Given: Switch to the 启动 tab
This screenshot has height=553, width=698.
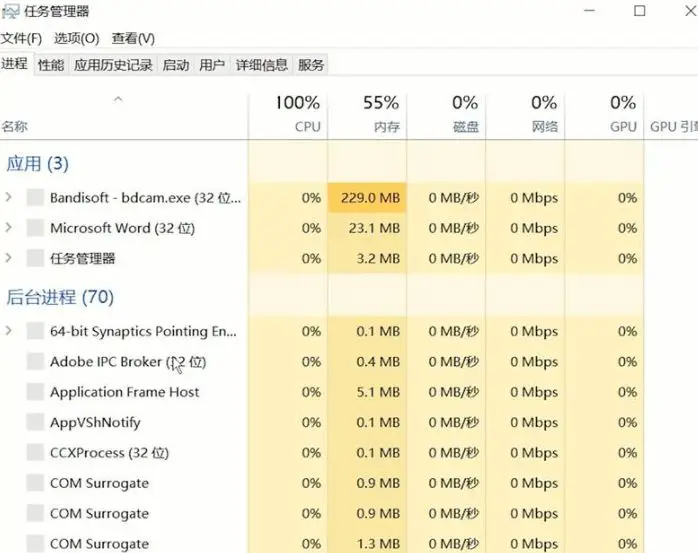Looking at the screenshot, I should [176, 65].
